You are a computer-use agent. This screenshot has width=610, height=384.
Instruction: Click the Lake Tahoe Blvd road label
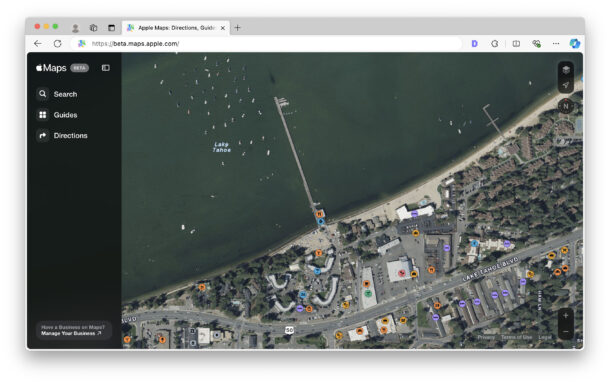[490, 269]
